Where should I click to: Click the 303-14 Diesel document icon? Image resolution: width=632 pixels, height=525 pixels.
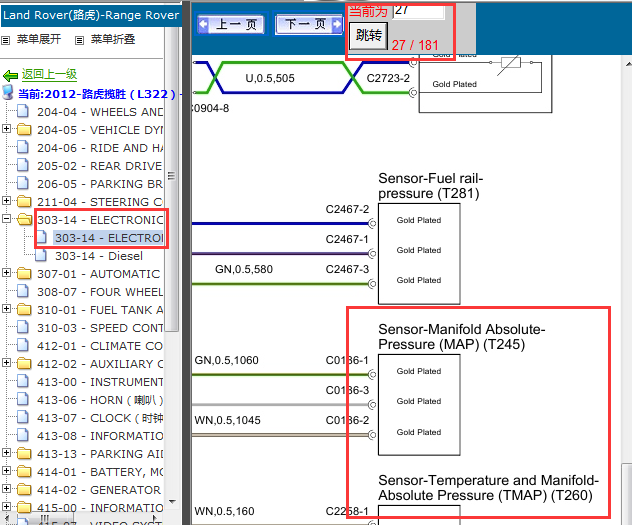tap(41, 256)
